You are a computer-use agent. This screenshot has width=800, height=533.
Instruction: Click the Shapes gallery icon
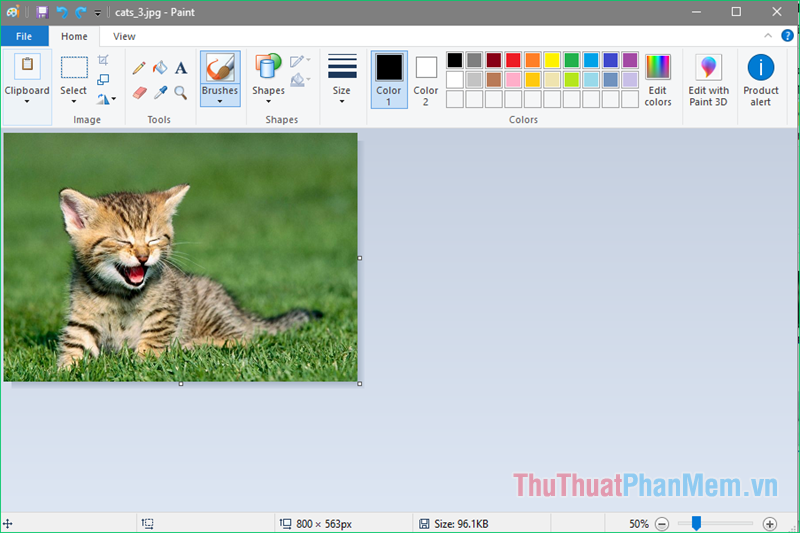click(268, 66)
